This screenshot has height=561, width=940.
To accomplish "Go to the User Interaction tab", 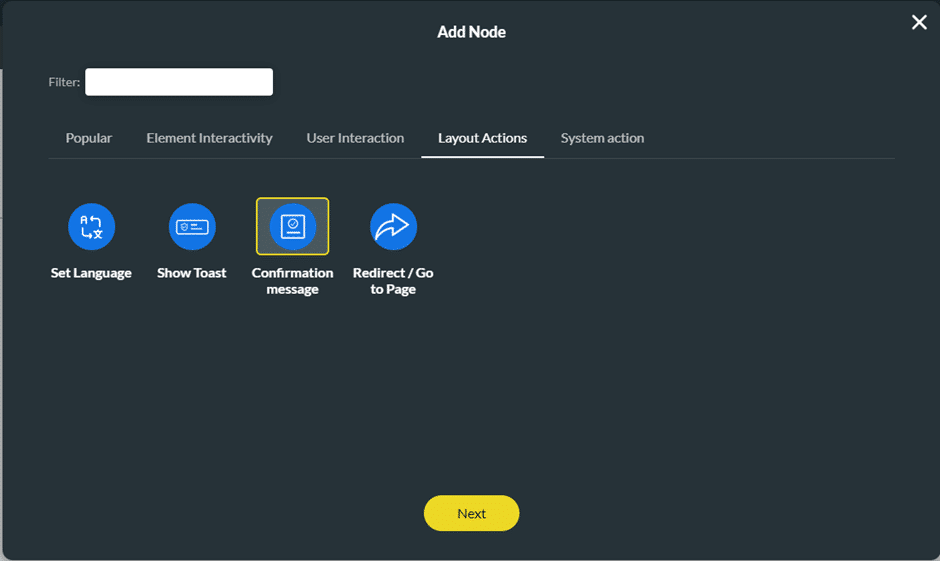I will (x=355, y=138).
